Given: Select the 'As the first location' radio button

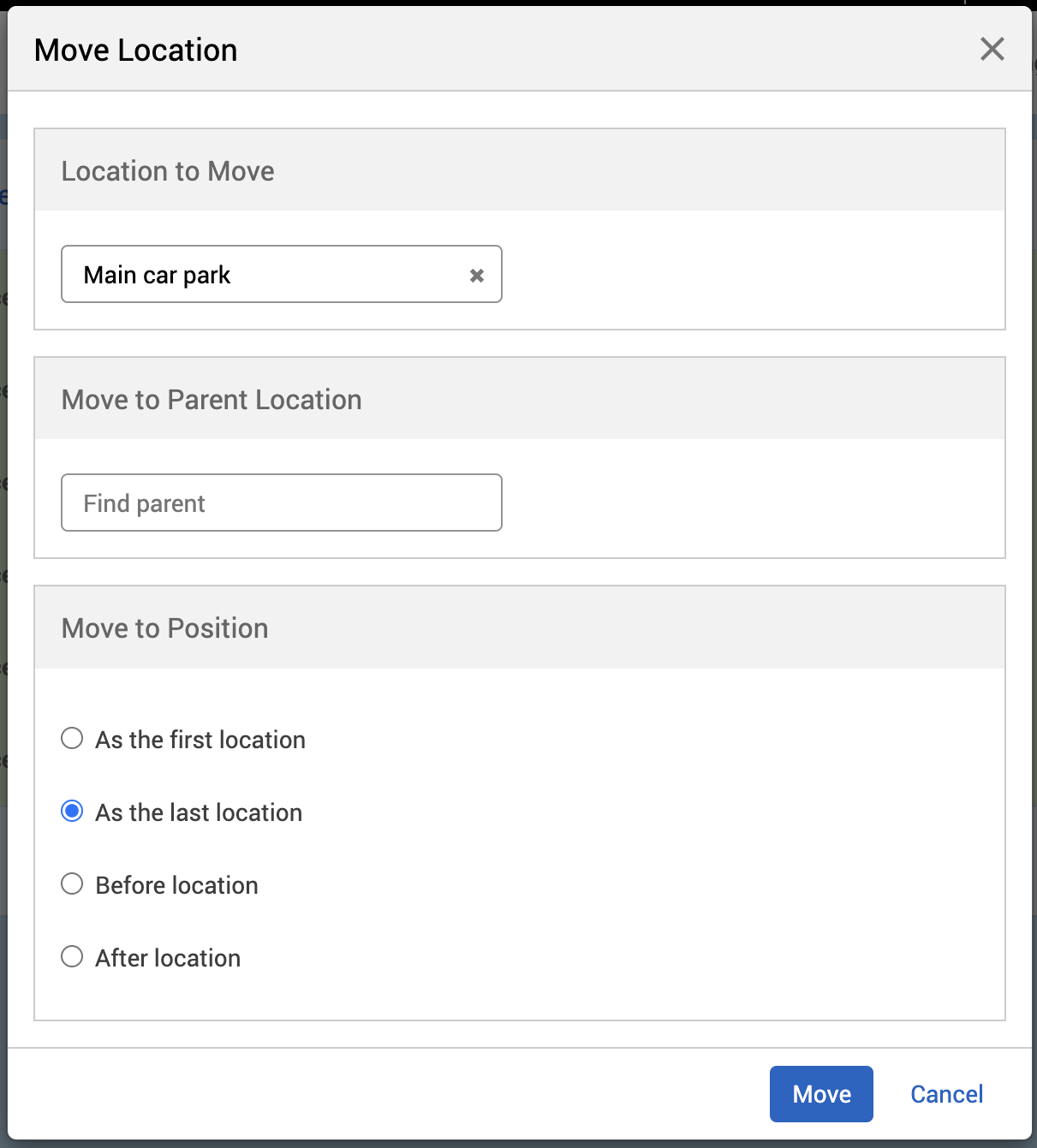Looking at the screenshot, I should tap(73, 739).
